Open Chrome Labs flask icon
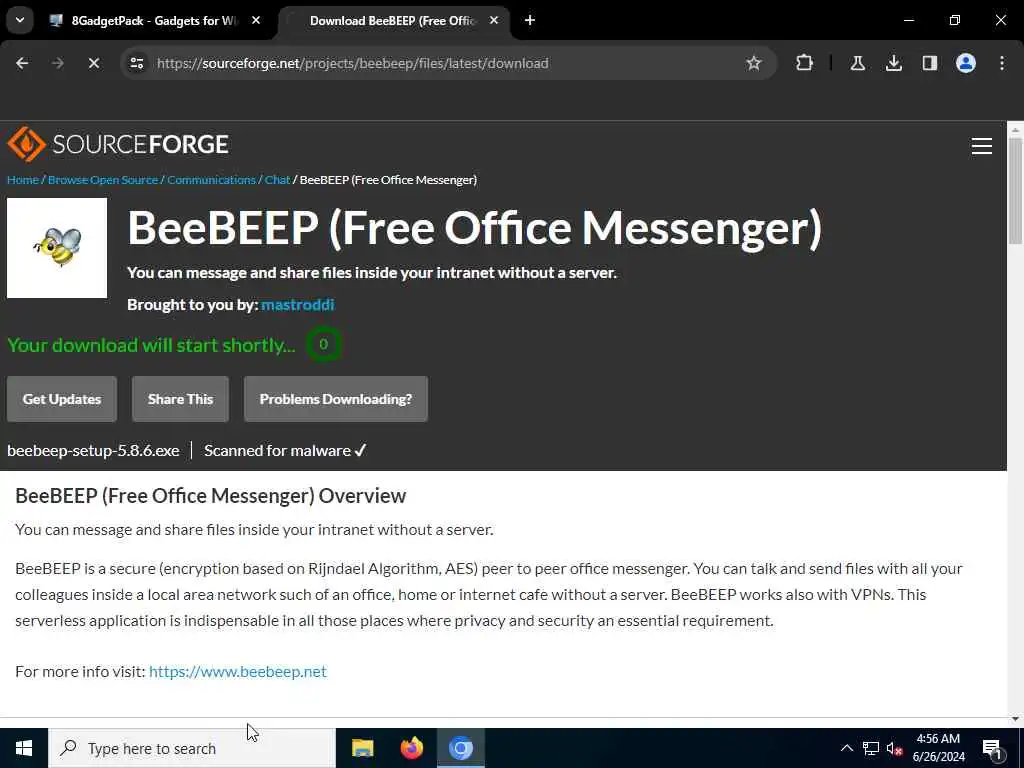Viewport: 1024px width, 768px height. tap(858, 63)
